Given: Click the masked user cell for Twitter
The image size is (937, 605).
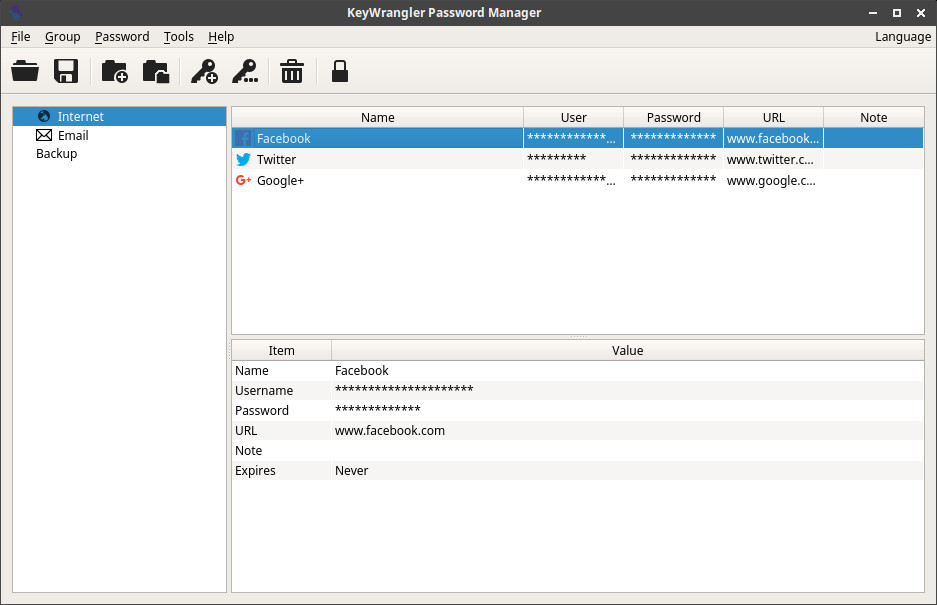Looking at the screenshot, I should coord(574,160).
